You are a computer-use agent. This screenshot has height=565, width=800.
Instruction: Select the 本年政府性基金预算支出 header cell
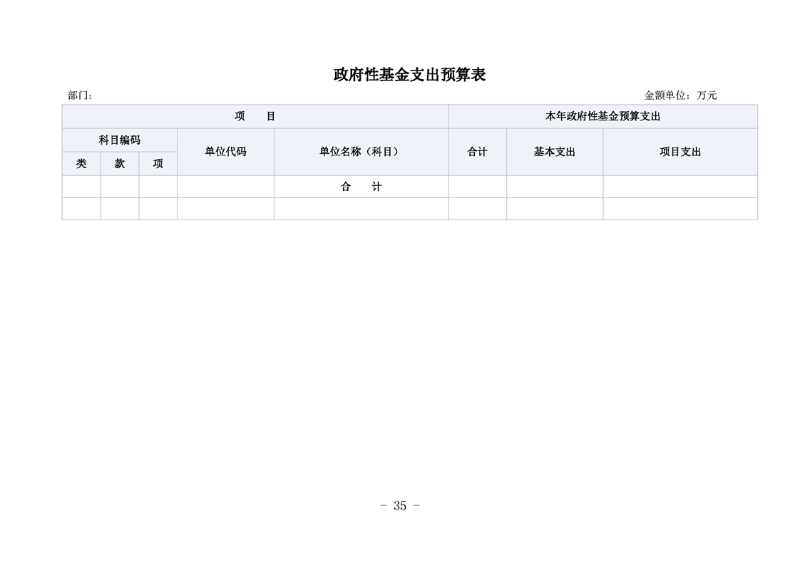602,117
